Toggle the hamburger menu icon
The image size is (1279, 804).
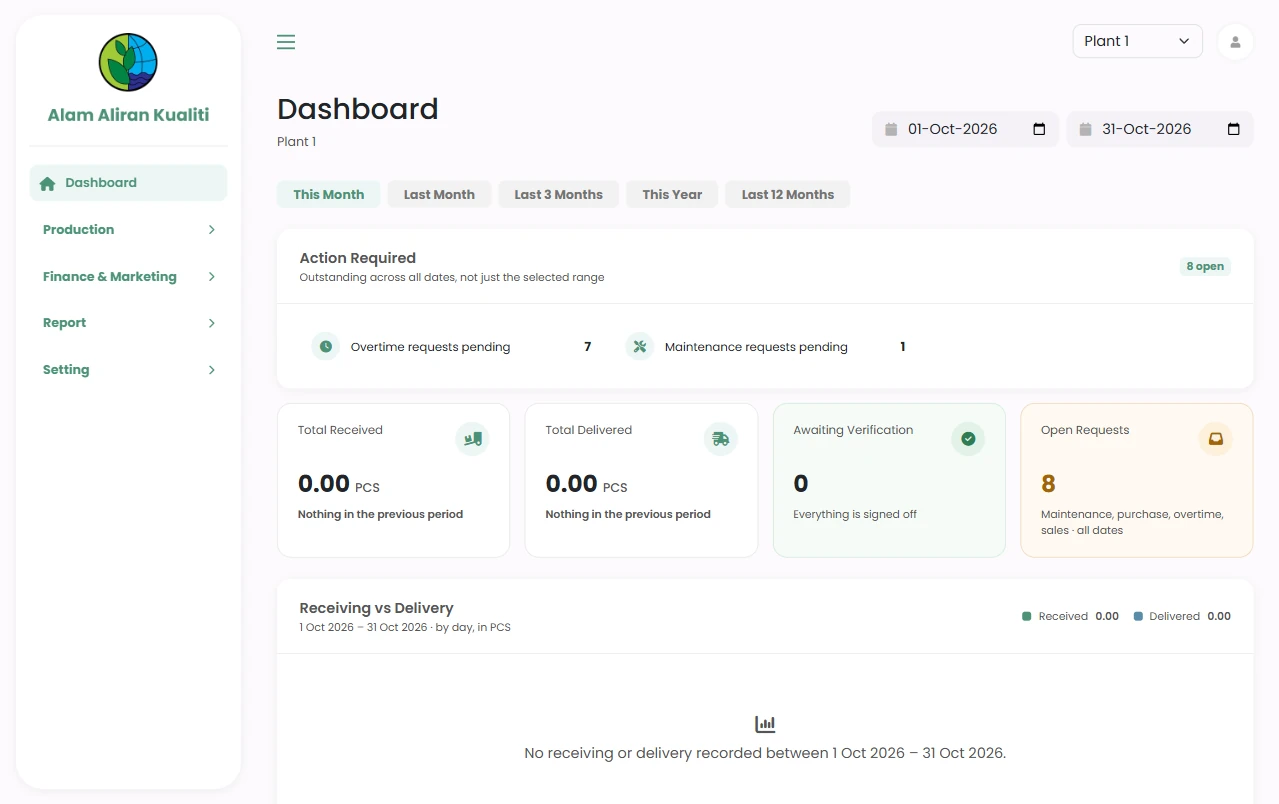pos(286,42)
